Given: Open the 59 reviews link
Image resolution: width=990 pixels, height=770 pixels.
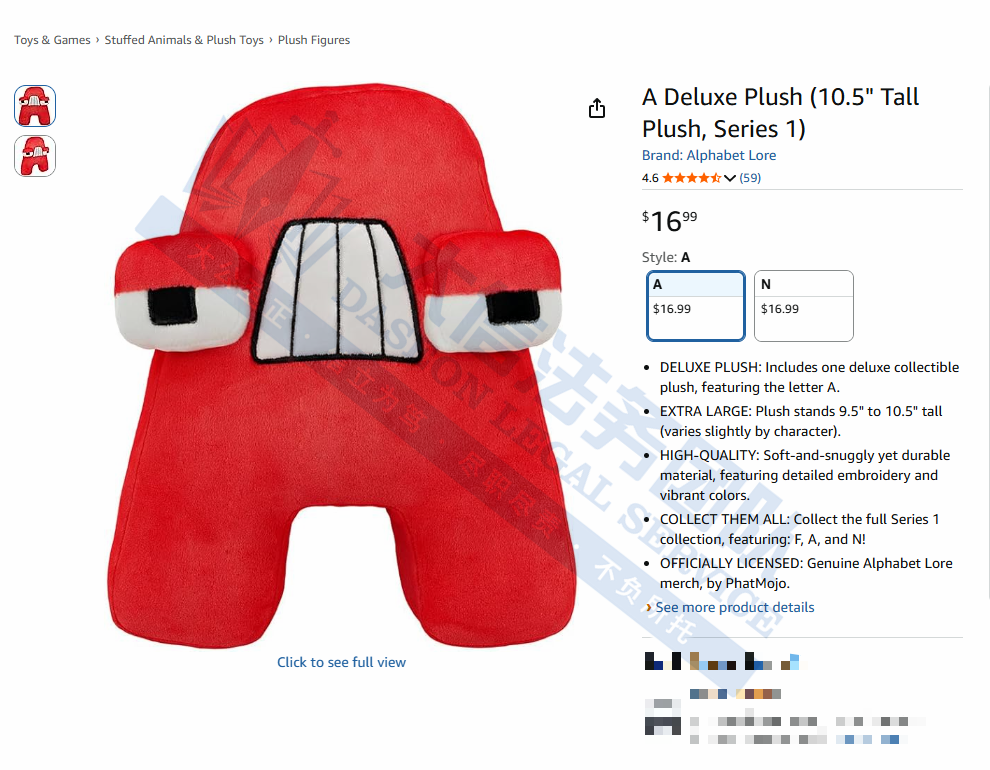Looking at the screenshot, I should [750, 178].
